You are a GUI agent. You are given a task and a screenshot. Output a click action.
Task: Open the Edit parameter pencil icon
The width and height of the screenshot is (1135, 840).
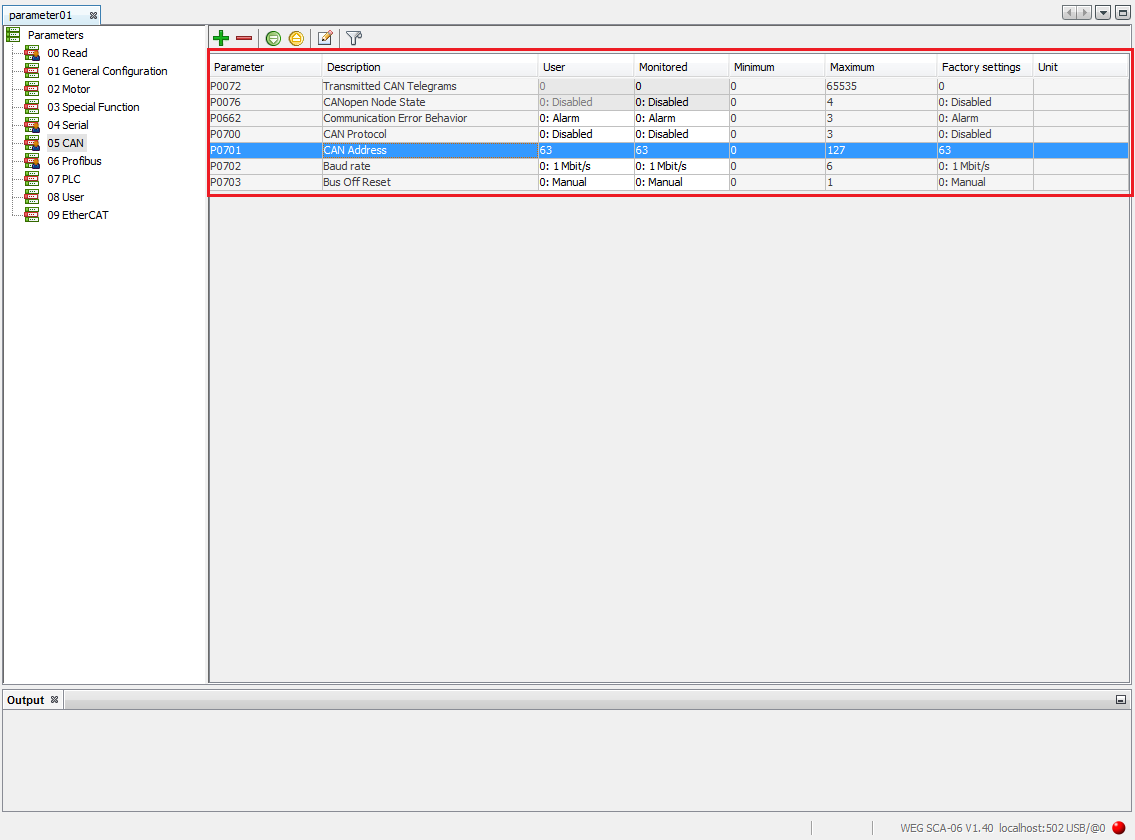(324, 38)
